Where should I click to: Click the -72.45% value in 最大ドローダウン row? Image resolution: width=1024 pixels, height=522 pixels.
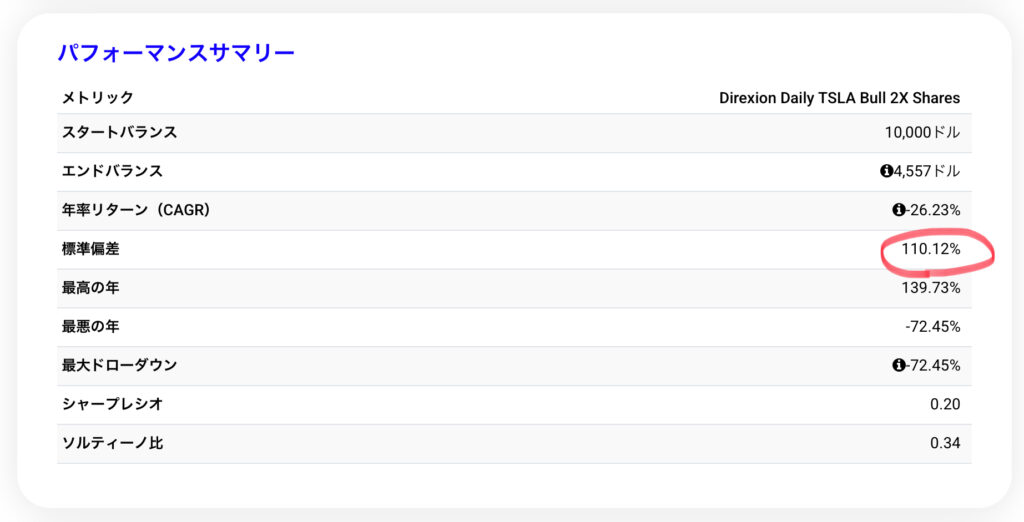click(x=933, y=365)
